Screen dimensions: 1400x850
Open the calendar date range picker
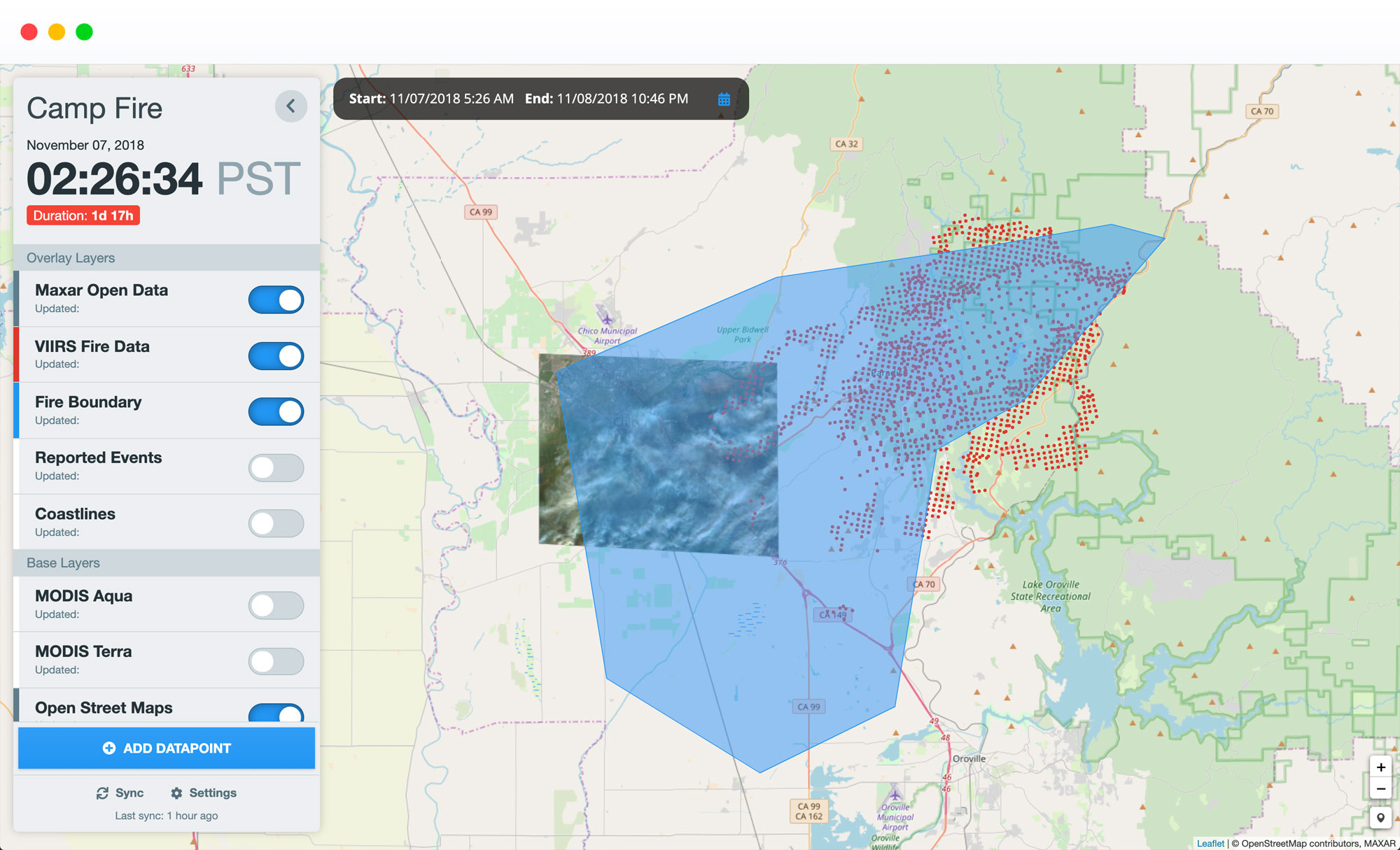(724, 99)
